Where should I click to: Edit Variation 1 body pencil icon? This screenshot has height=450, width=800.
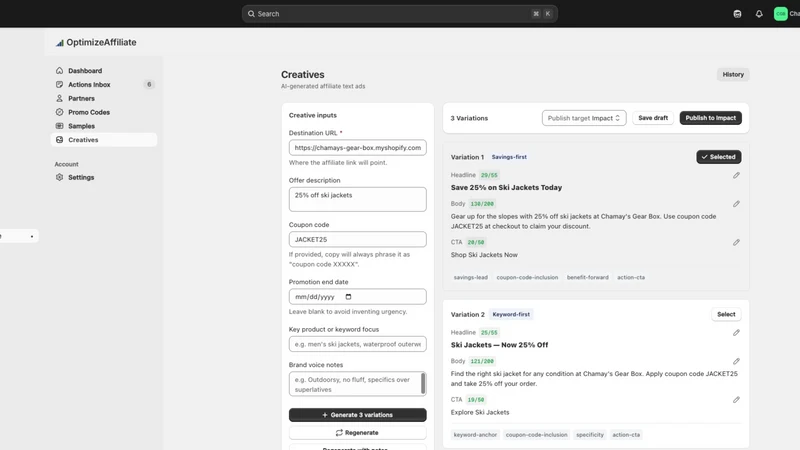pyautogui.click(x=736, y=204)
